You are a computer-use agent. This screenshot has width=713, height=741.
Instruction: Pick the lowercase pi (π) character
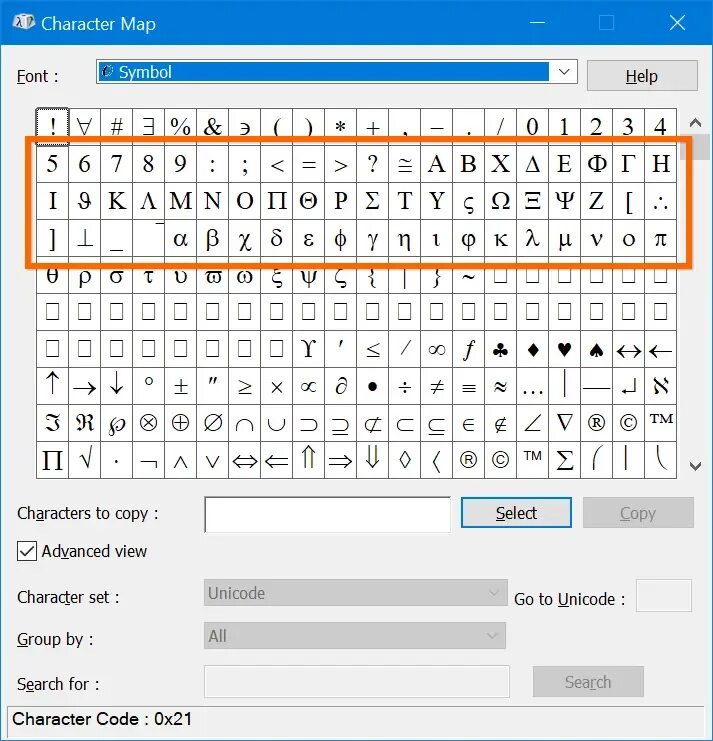pyautogui.click(x=661, y=239)
